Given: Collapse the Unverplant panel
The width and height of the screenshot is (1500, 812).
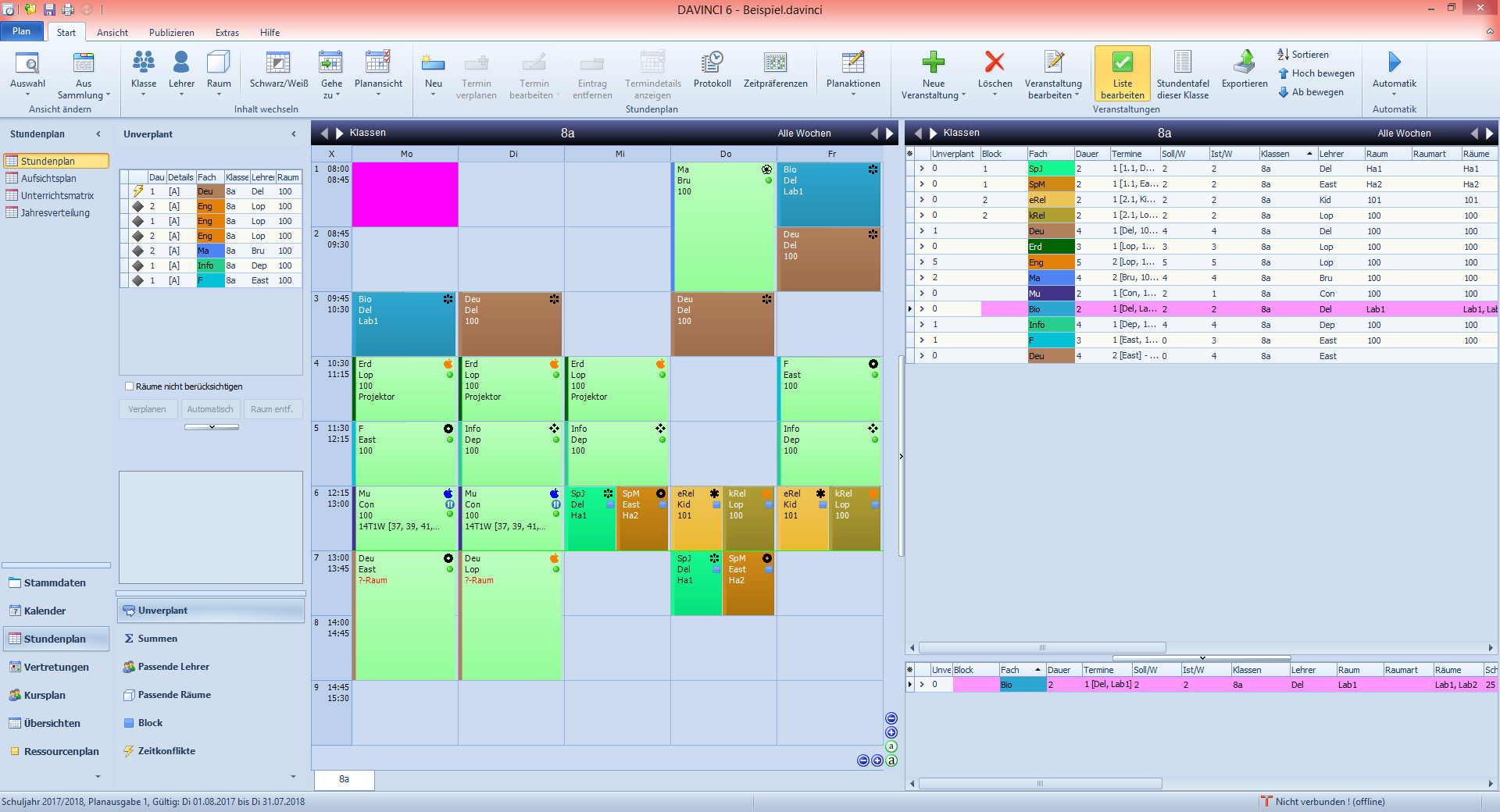Looking at the screenshot, I should pos(294,134).
